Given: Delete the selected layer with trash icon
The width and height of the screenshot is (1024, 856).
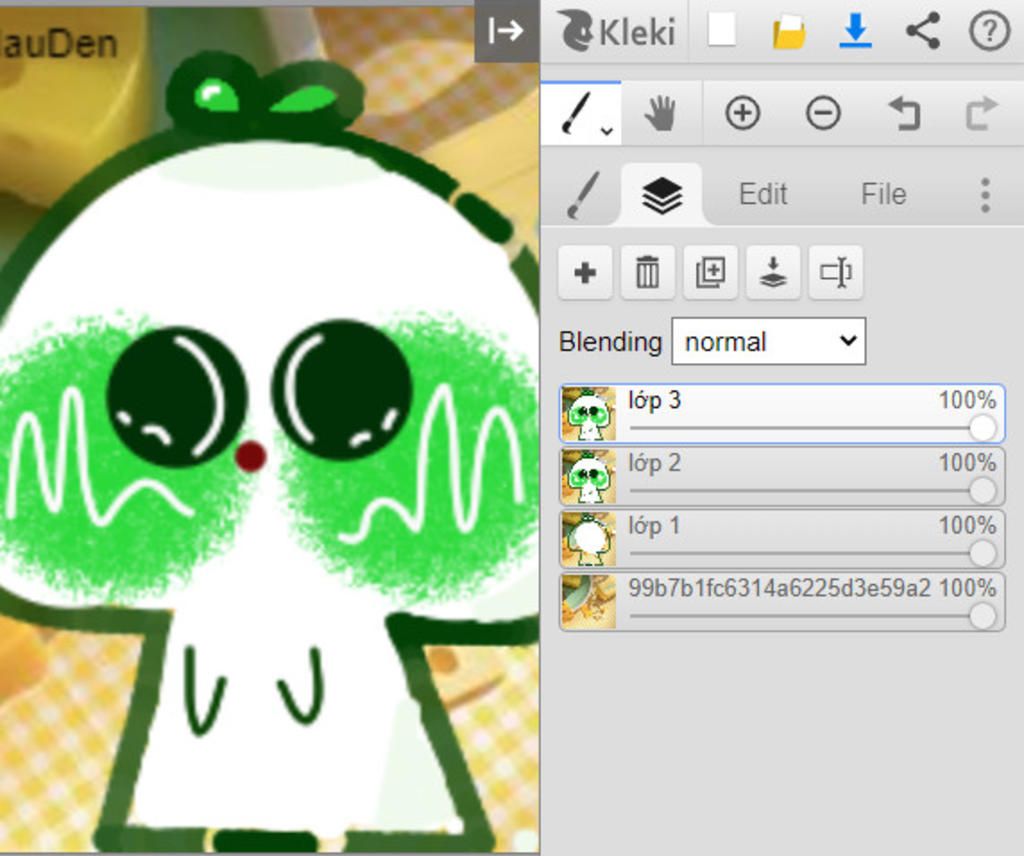Looking at the screenshot, I should point(647,272).
